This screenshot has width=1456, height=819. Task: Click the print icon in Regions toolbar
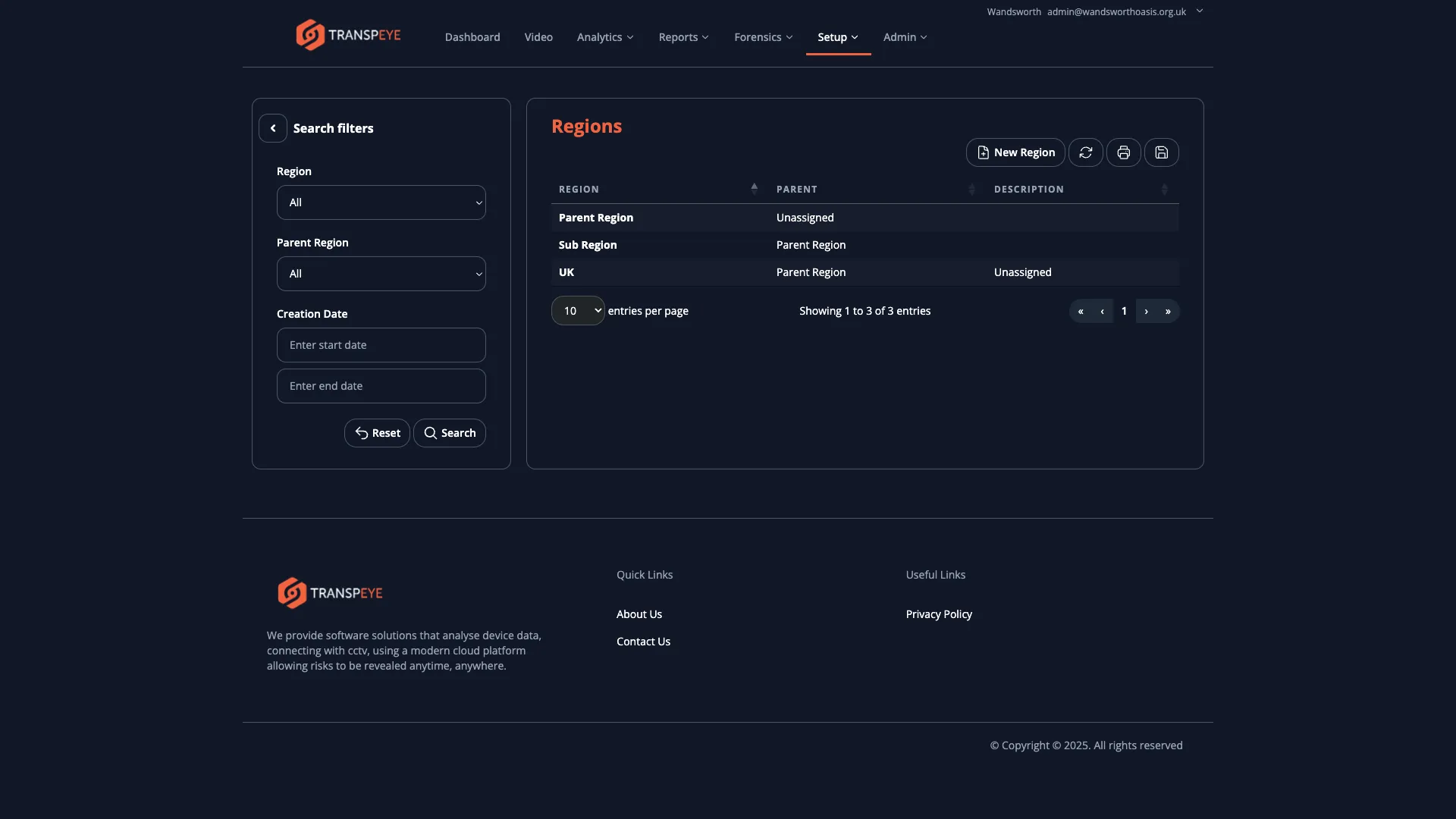[x=1123, y=152]
